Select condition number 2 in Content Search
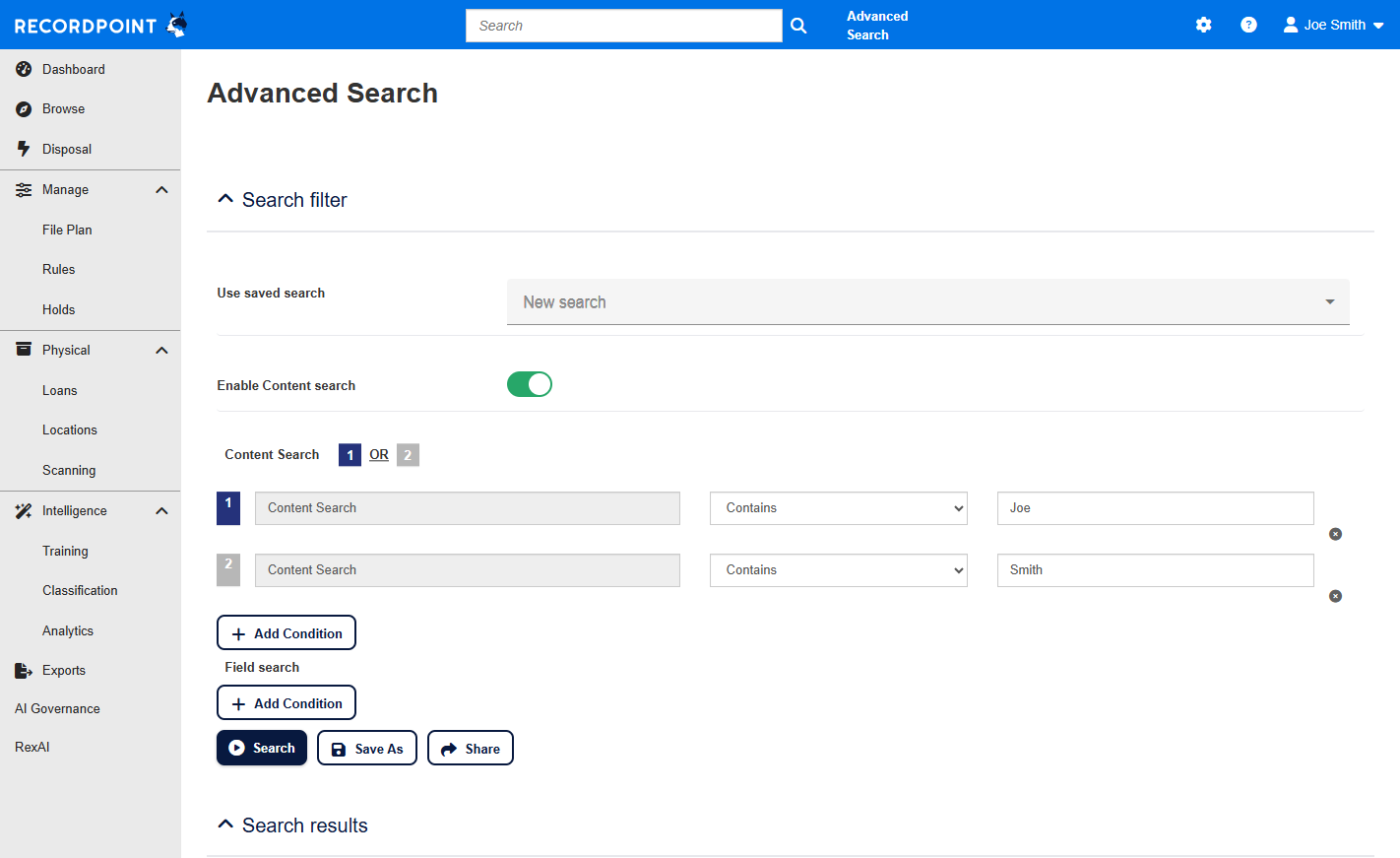 point(408,455)
